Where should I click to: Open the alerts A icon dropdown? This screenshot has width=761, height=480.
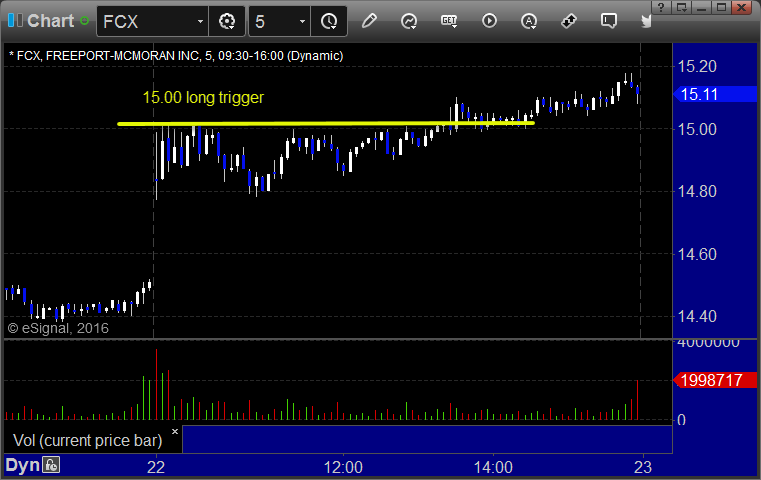[x=529, y=21]
